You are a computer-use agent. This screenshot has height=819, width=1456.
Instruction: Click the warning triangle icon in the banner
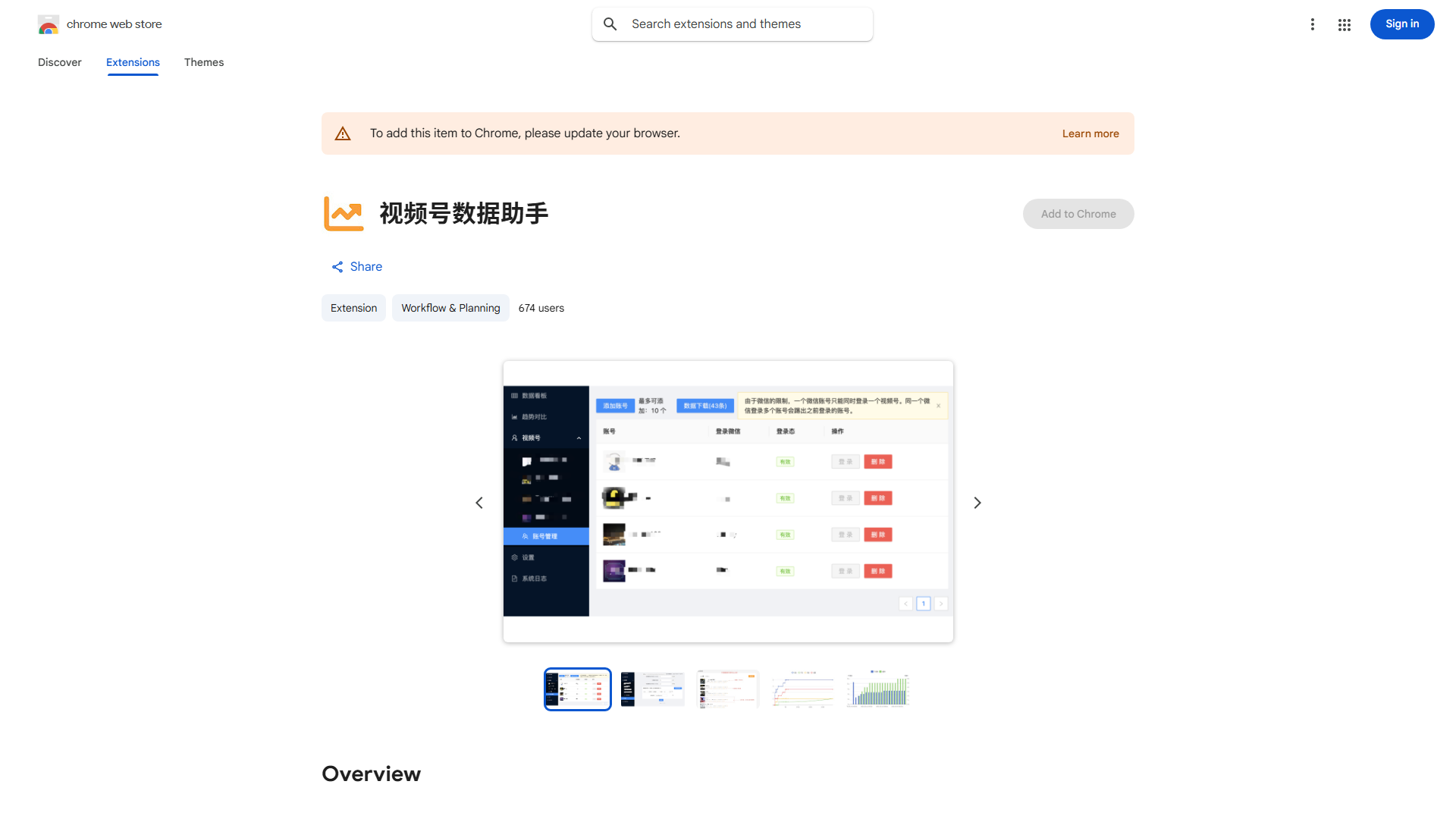coord(343,133)
